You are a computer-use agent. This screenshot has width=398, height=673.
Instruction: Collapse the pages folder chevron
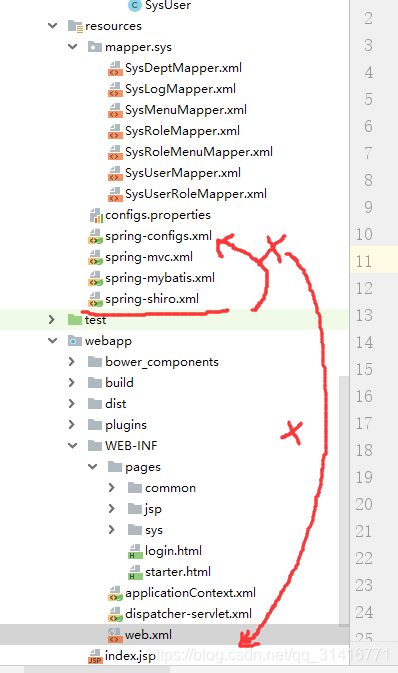click(92, 467)
